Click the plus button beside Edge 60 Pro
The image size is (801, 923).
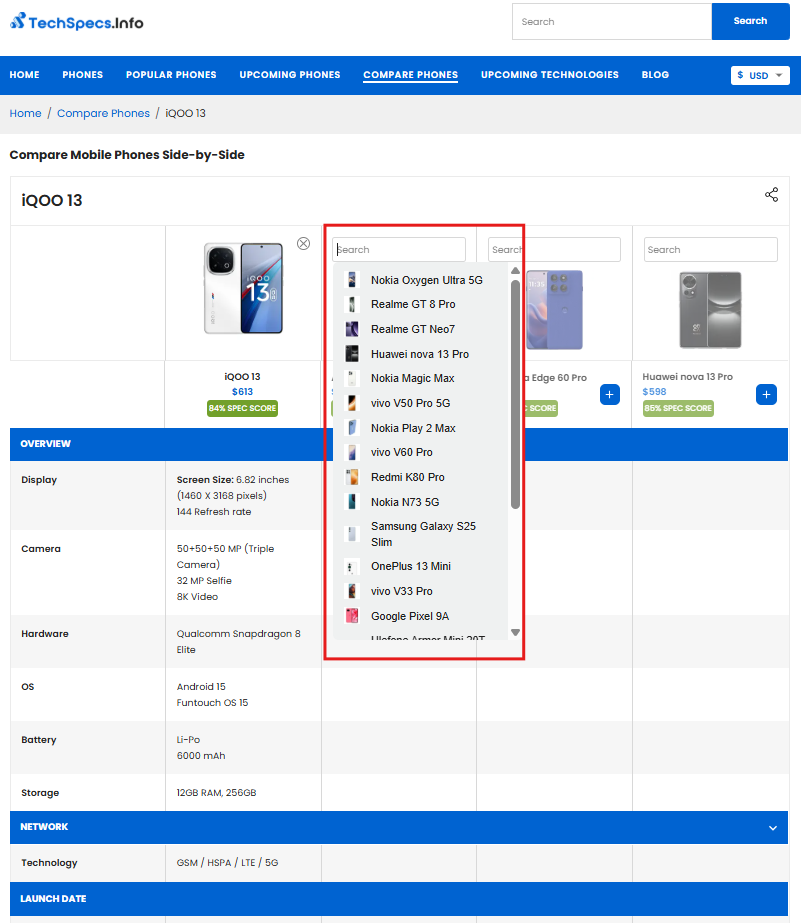(x=610, y=394)
